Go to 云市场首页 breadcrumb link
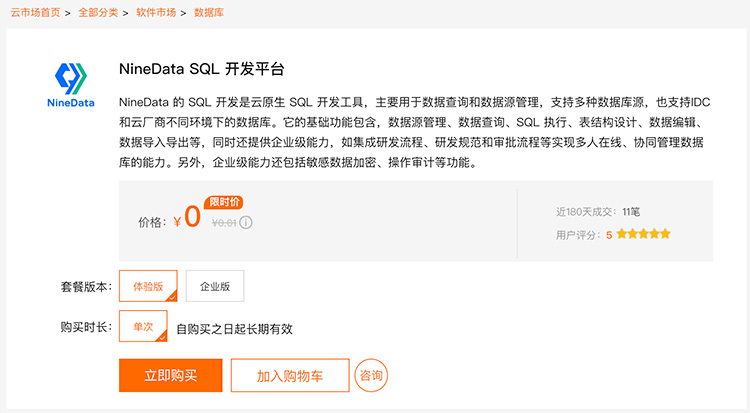750x413 pixels. click(35, 12)
